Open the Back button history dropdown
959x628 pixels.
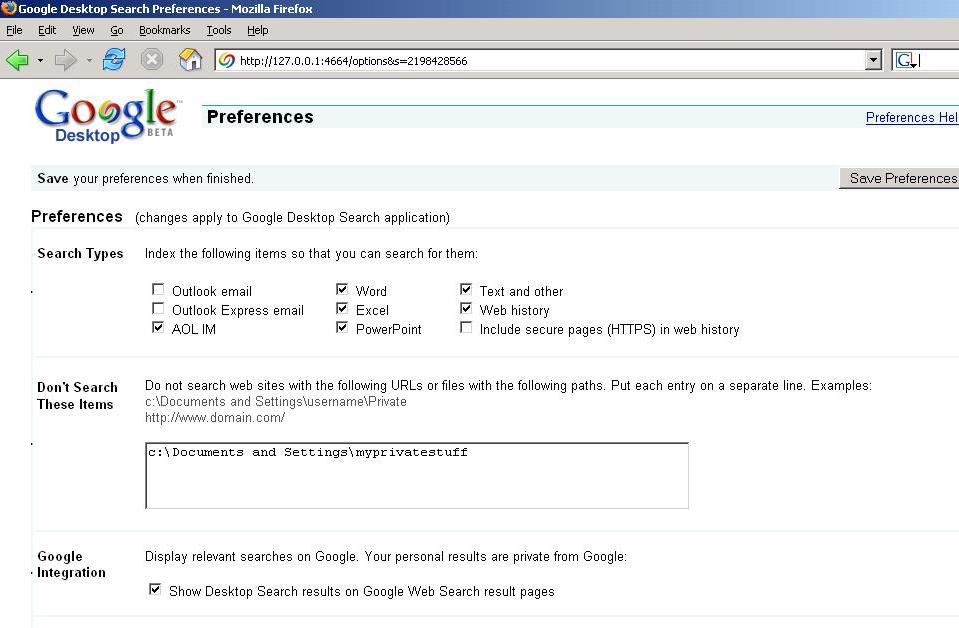pyautogui.click(x=40, y=61)
